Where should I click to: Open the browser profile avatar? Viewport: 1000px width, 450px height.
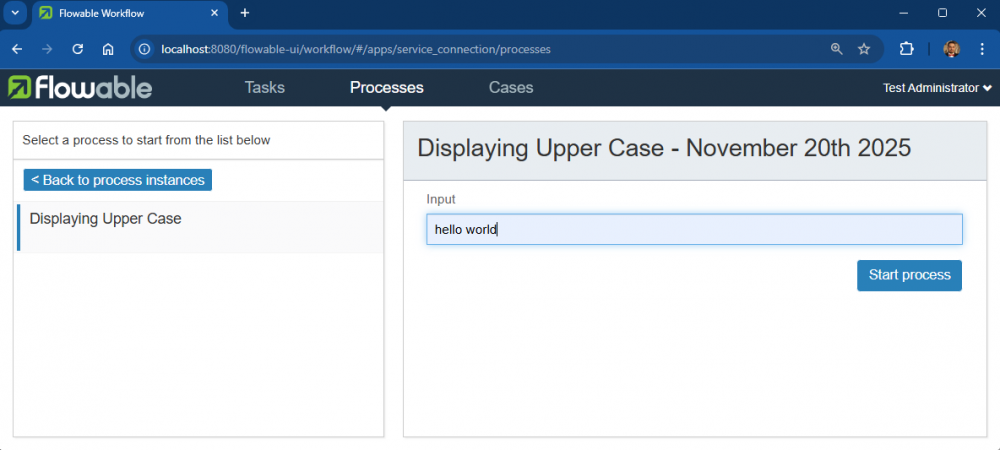click(x=951, y=49)
